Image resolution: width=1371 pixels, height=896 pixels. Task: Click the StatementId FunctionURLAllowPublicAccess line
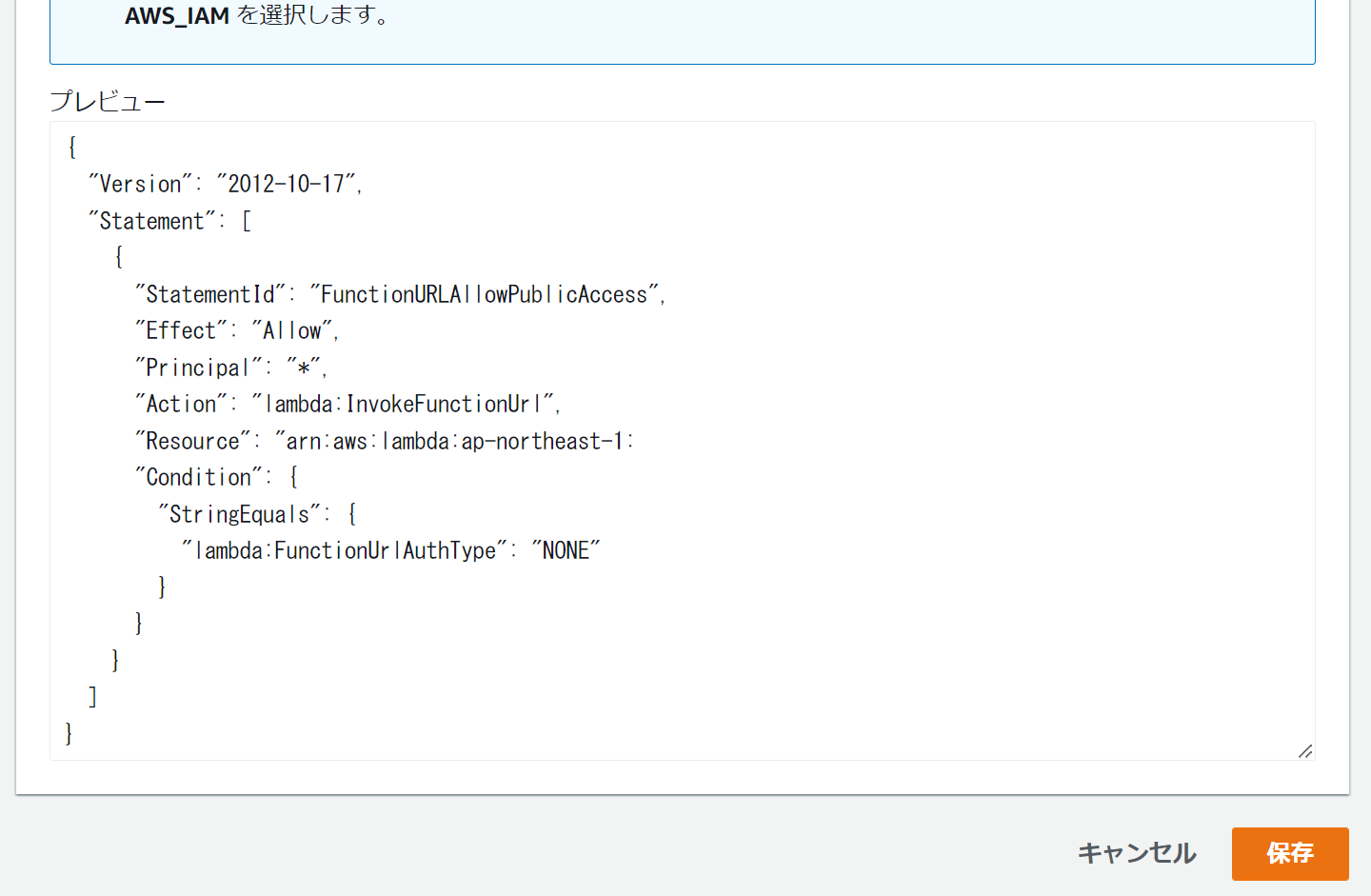[399, 293]
